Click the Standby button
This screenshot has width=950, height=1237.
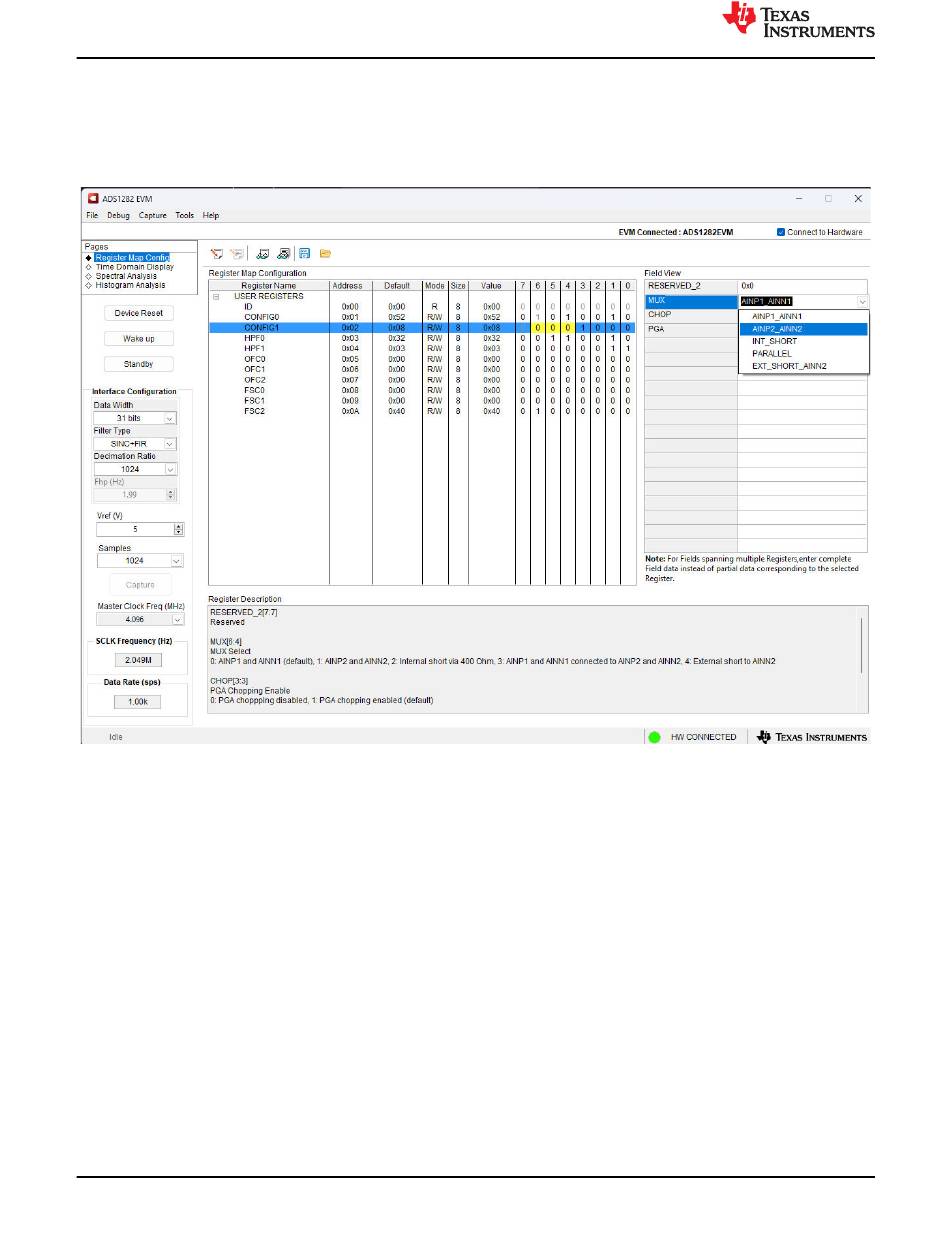139,364
